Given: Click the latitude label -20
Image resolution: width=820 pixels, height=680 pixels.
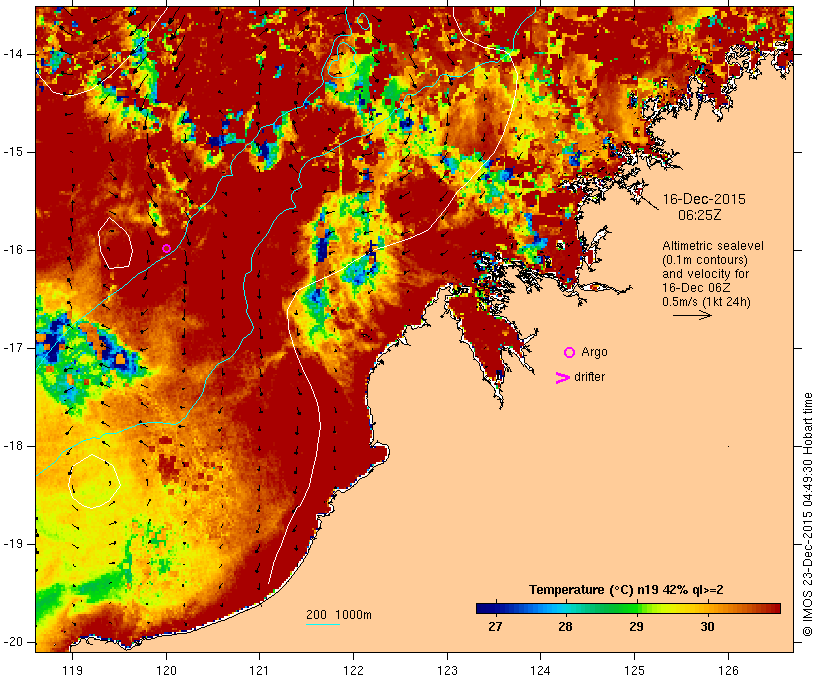Looking at the screenshot, I should coord(12,642).
